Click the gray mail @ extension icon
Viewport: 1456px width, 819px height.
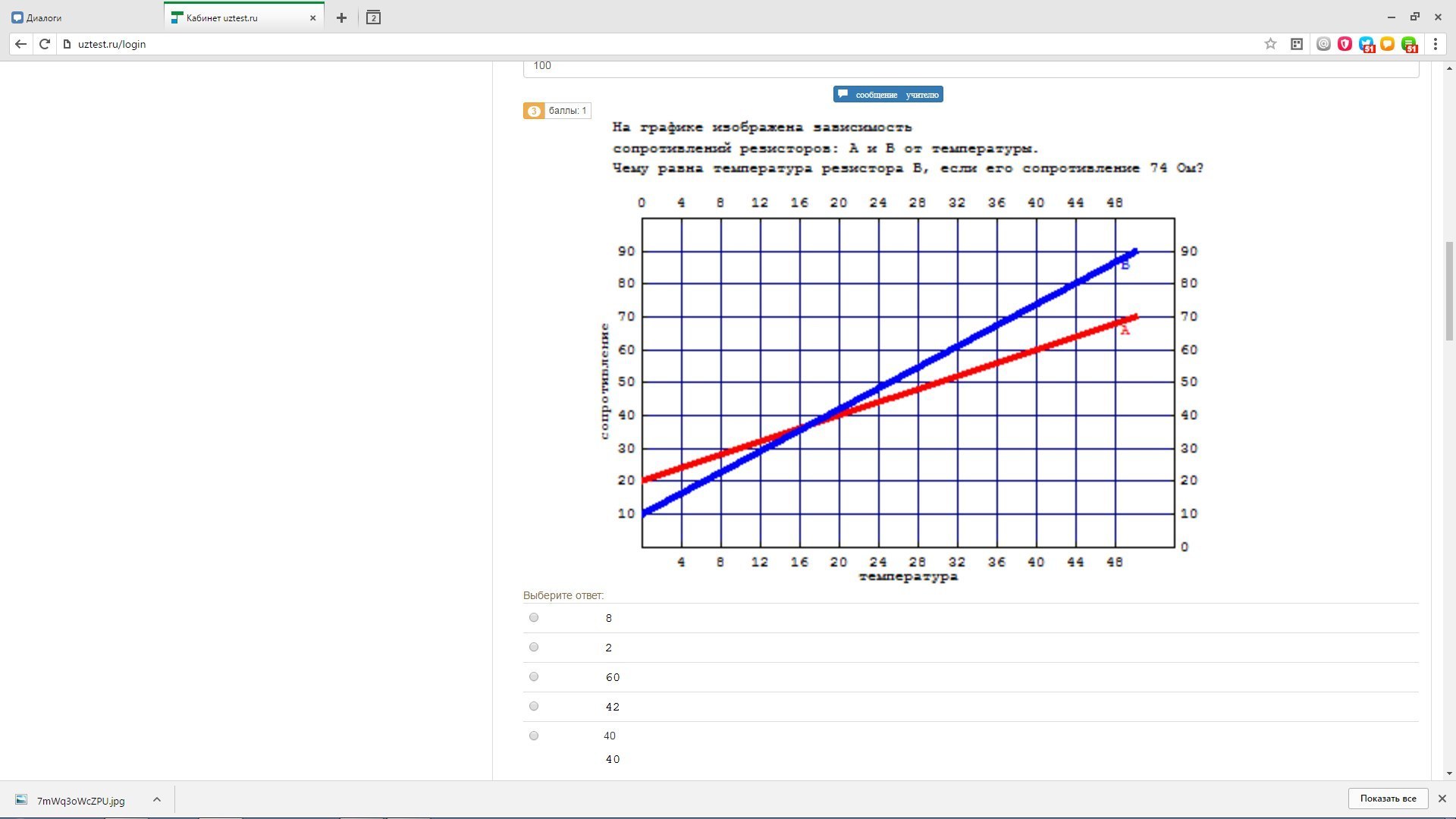click(x=1323, y=44)
